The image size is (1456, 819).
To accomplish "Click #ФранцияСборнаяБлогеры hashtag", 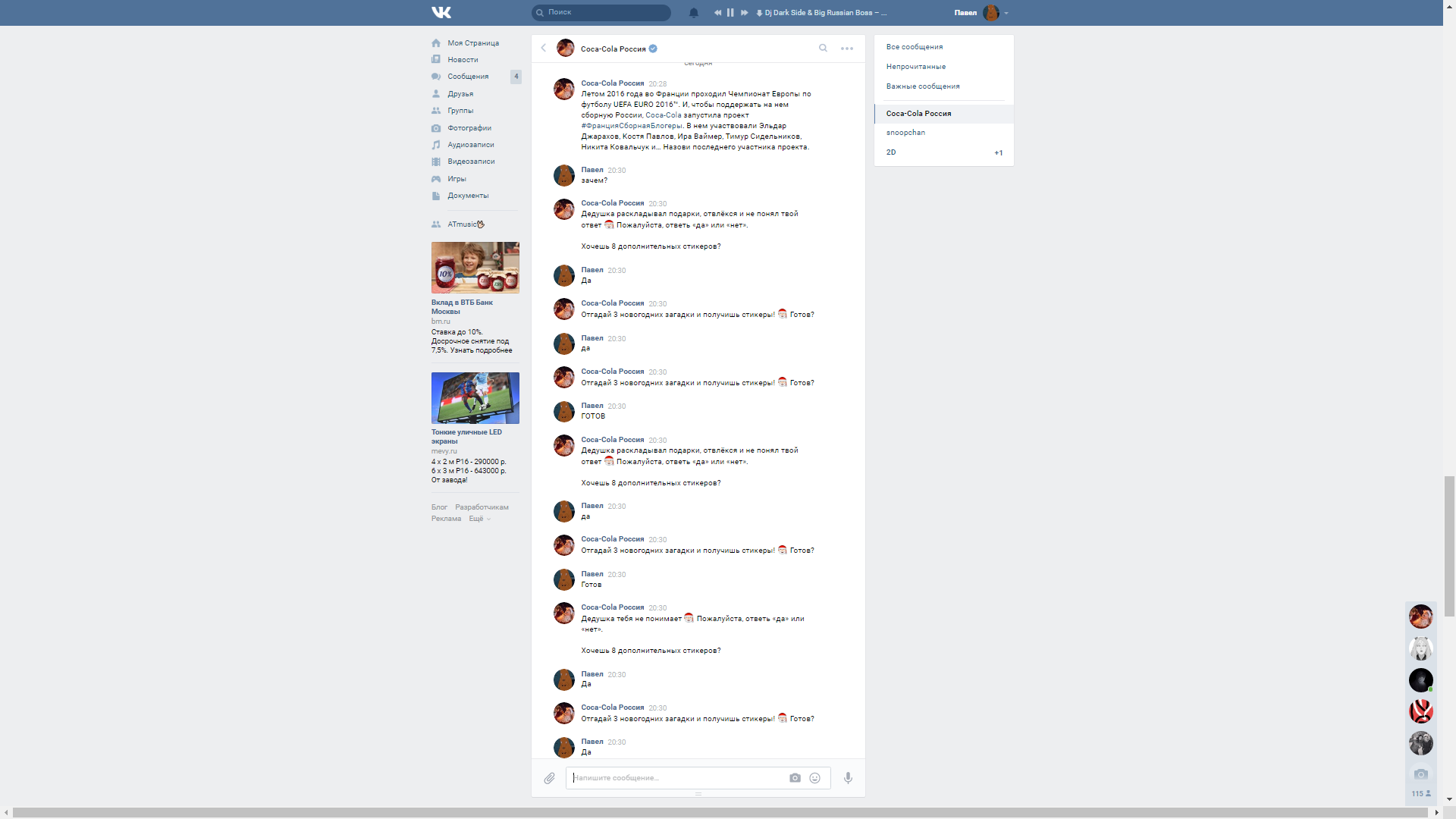I will [x=632, y=126].
